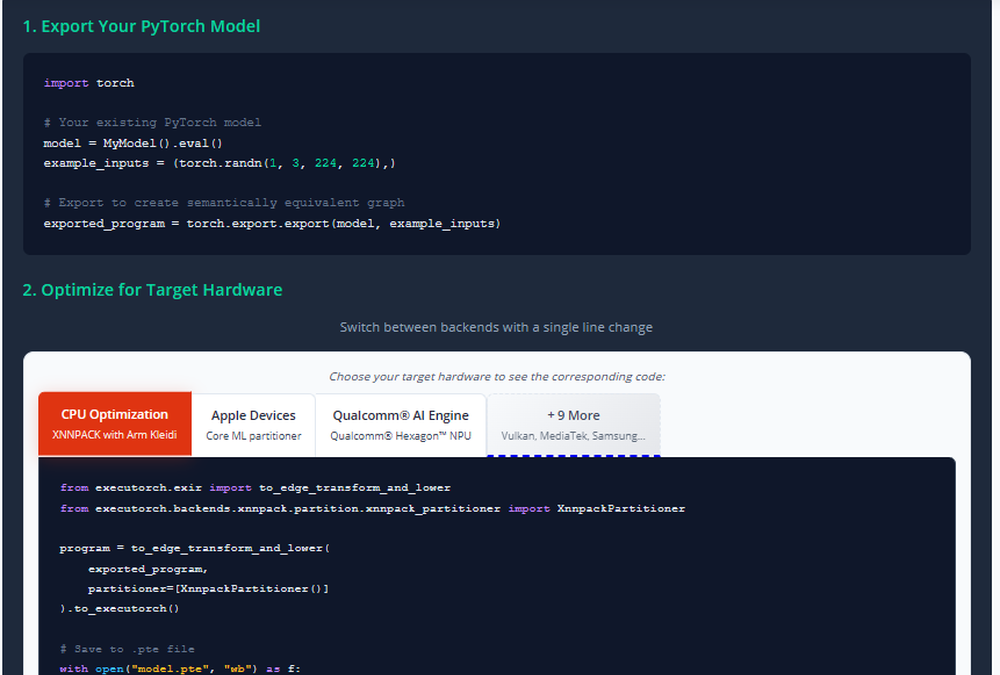Click the XnnpackPartitioner import line
Screen dimensions: 1000x675
[372, 508]
